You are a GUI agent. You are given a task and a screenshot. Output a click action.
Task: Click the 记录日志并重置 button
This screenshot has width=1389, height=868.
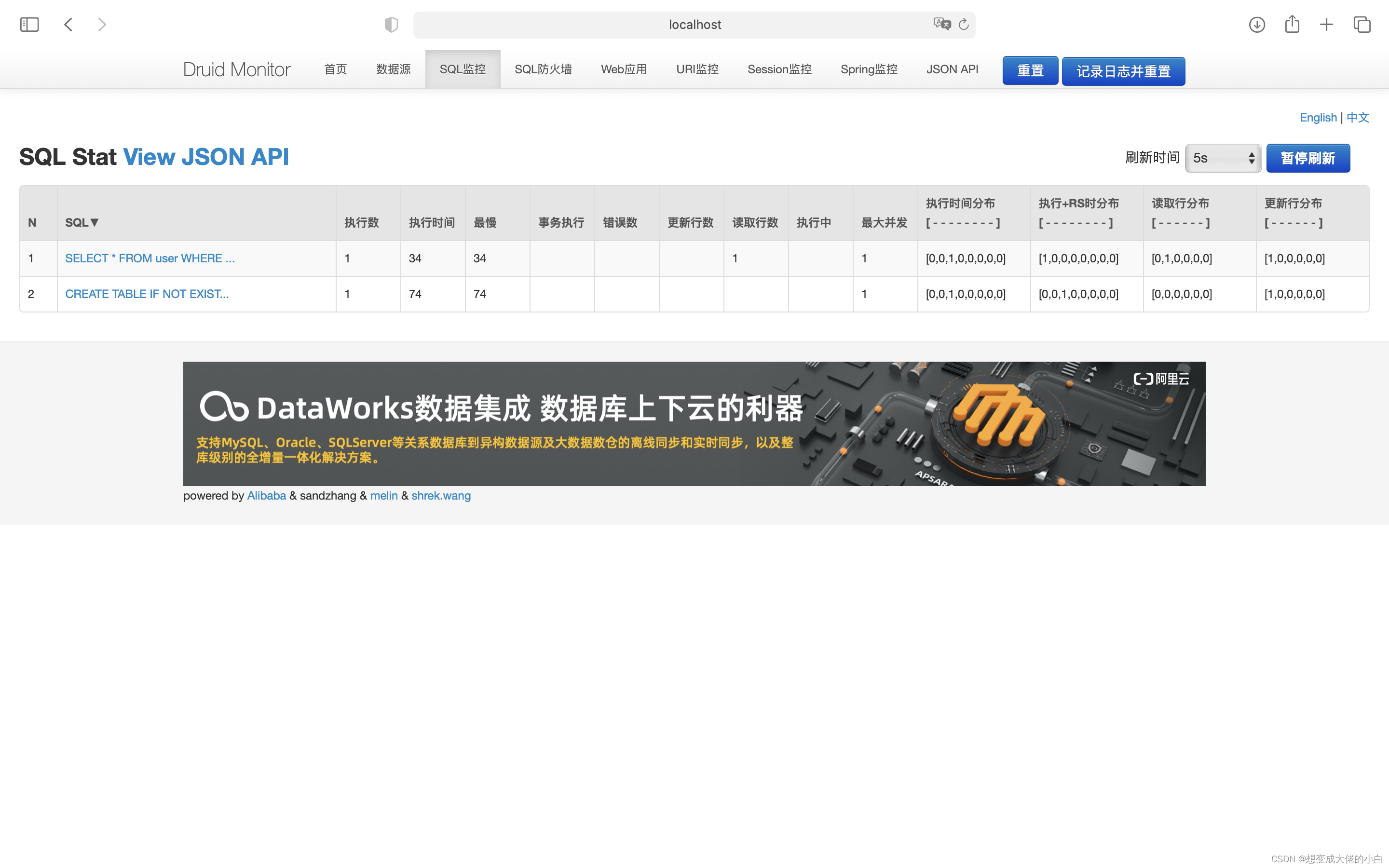click(1123, 71)
